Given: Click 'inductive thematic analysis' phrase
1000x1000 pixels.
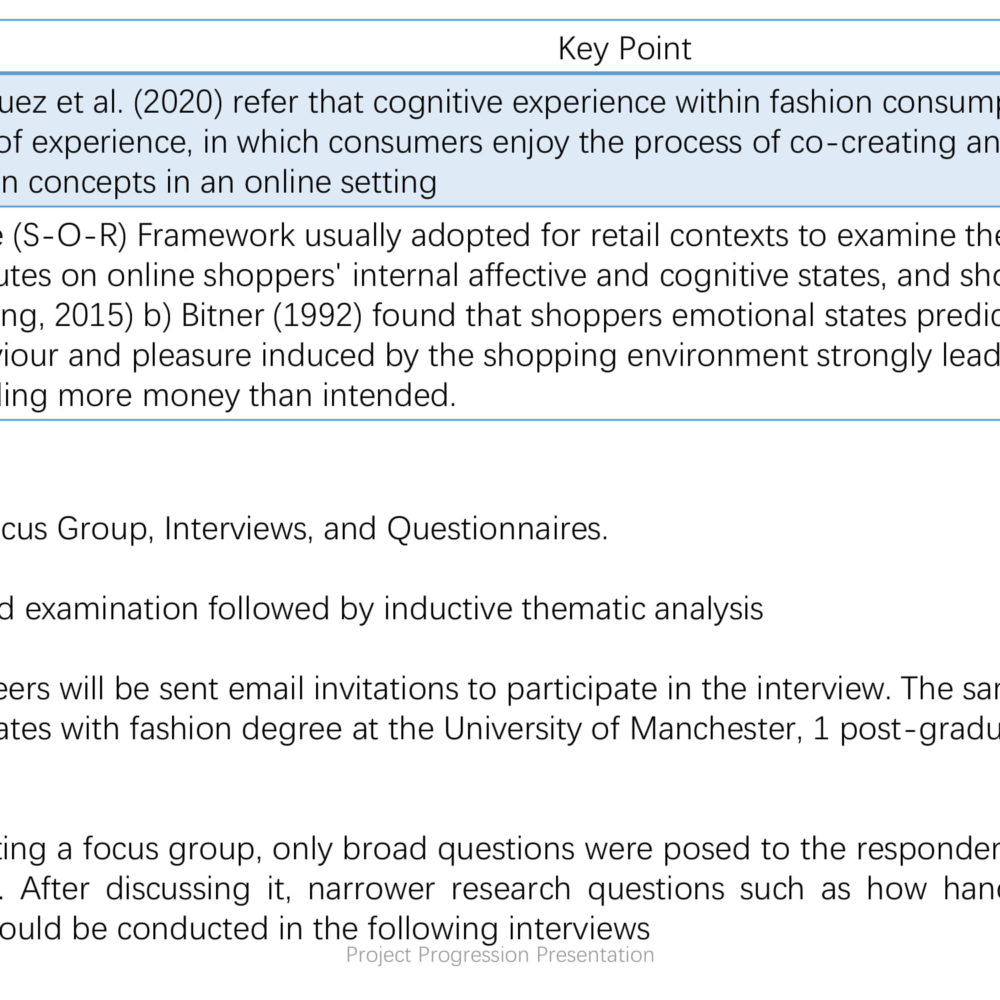Looking at the screenshot, I should pyautogui.click(x=573, y=609).
